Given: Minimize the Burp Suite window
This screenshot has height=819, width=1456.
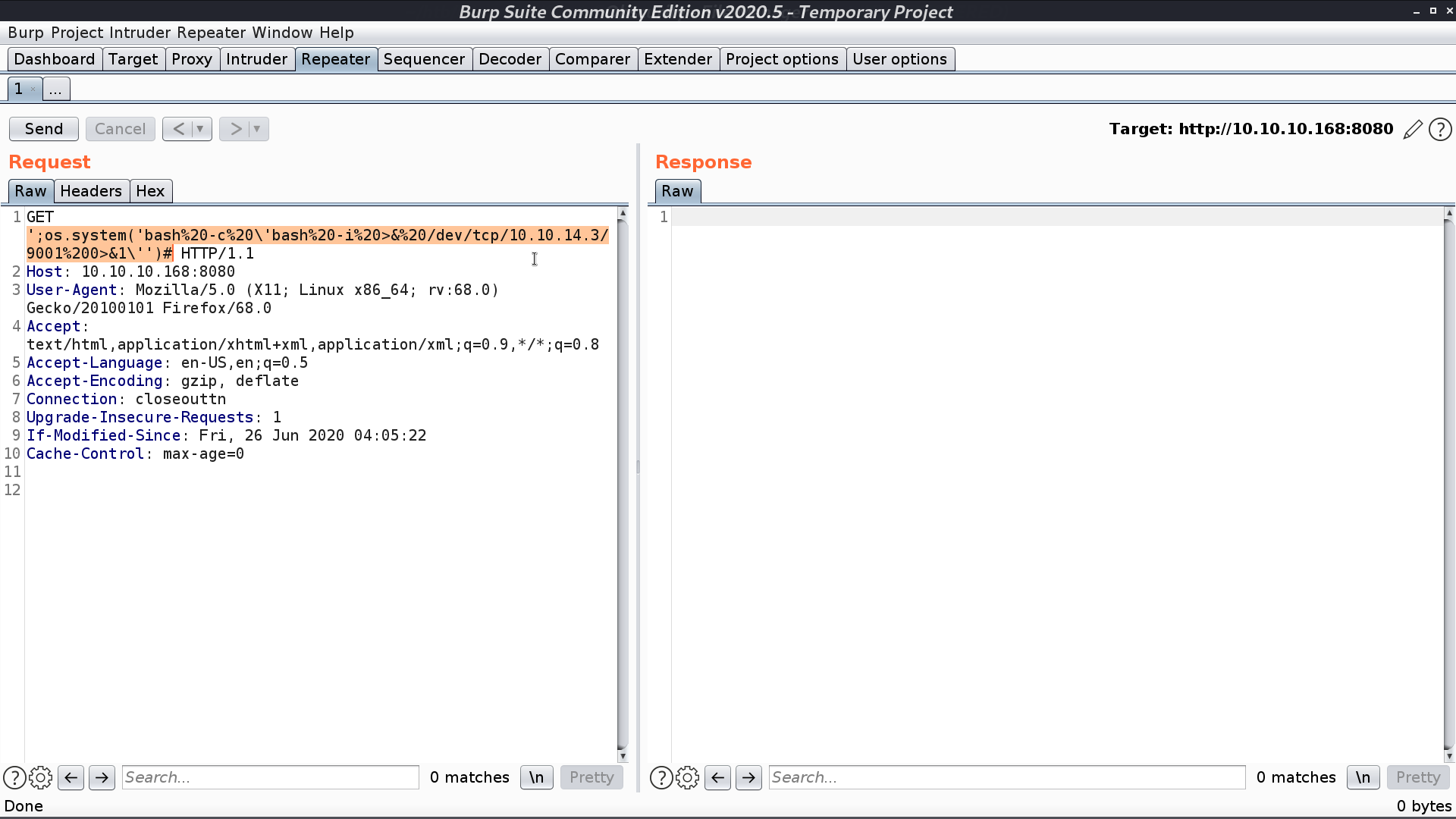Looking at the screenshot, I should pyautogui.click(x=1416, y=11).
